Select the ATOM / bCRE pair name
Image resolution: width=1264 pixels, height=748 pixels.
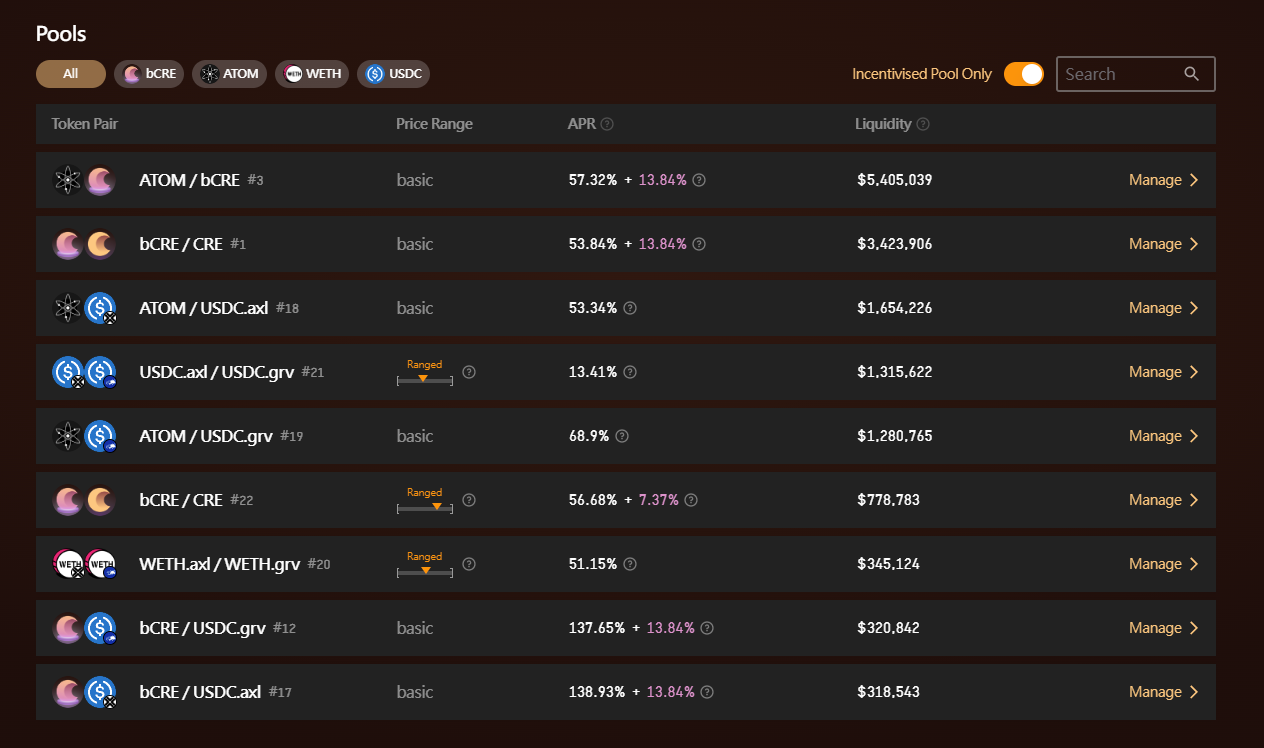click(190, 180)
